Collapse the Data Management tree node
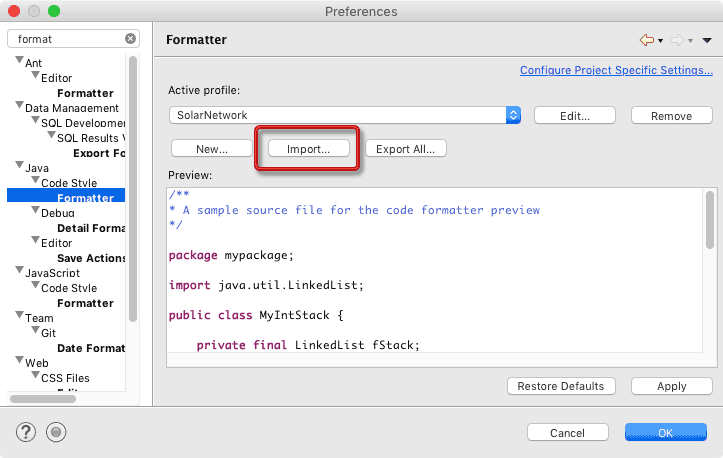Screen dimensions: 723x458 click(x=18, y=108)
